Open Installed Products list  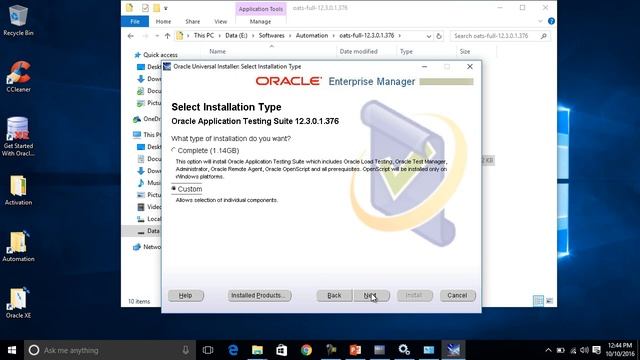click(x=259, y=296)
